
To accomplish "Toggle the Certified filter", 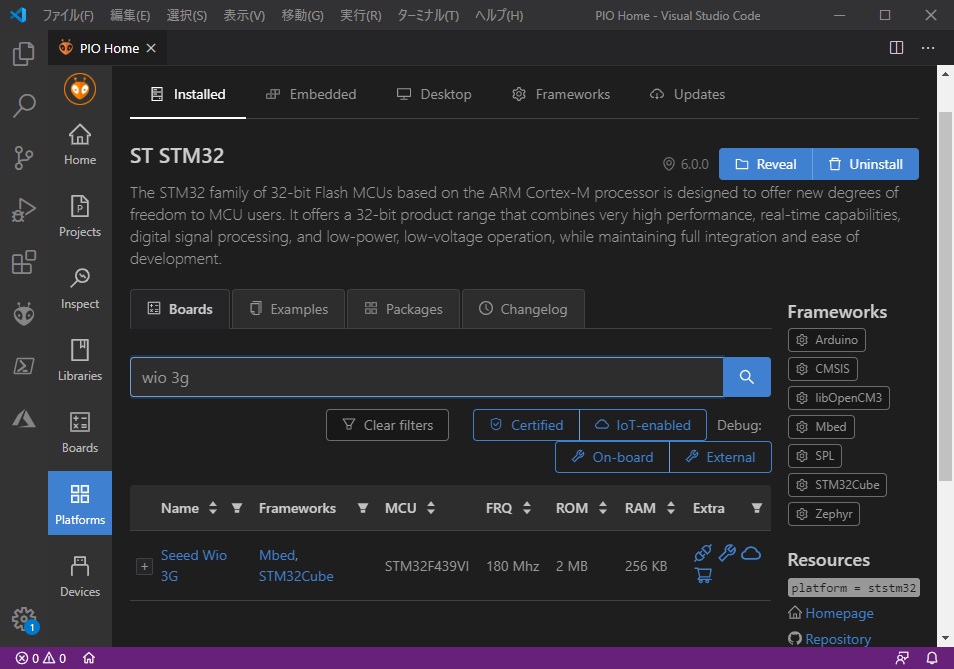I will pyautogui.click(x=526, y=425).
